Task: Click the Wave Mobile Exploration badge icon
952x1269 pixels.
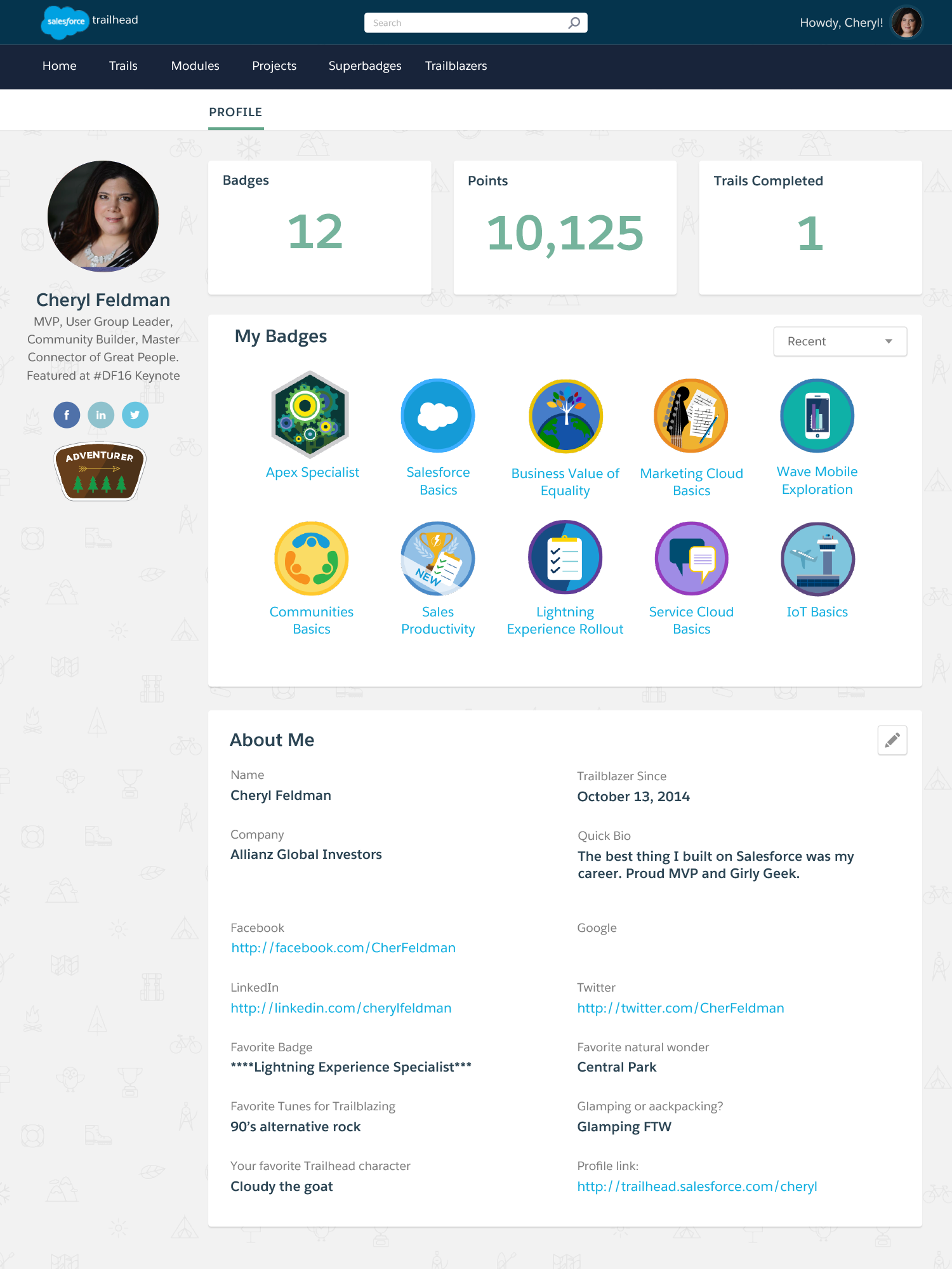Action: [x=817, y=416]
